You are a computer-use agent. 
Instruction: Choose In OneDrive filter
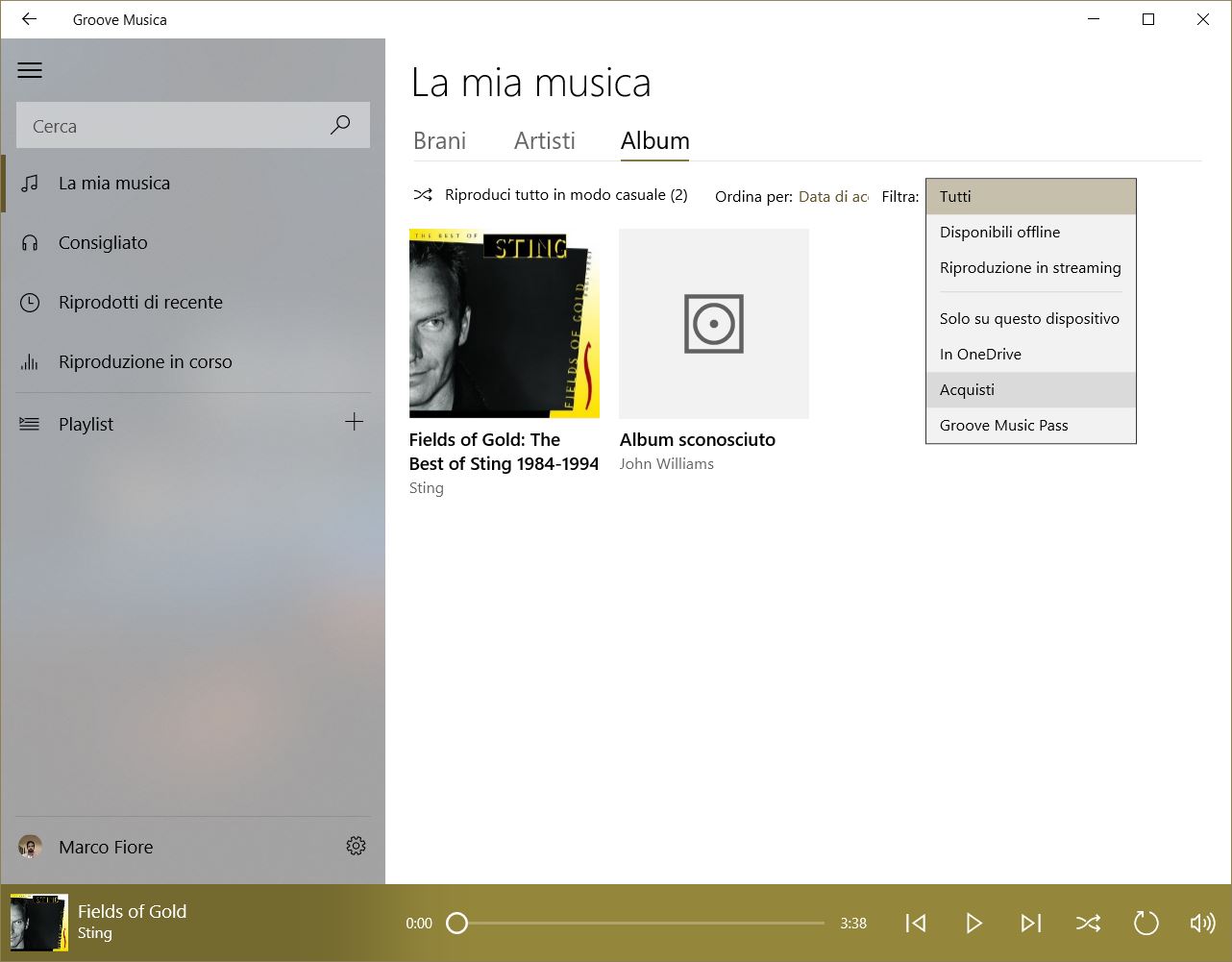click(1030, 354)
